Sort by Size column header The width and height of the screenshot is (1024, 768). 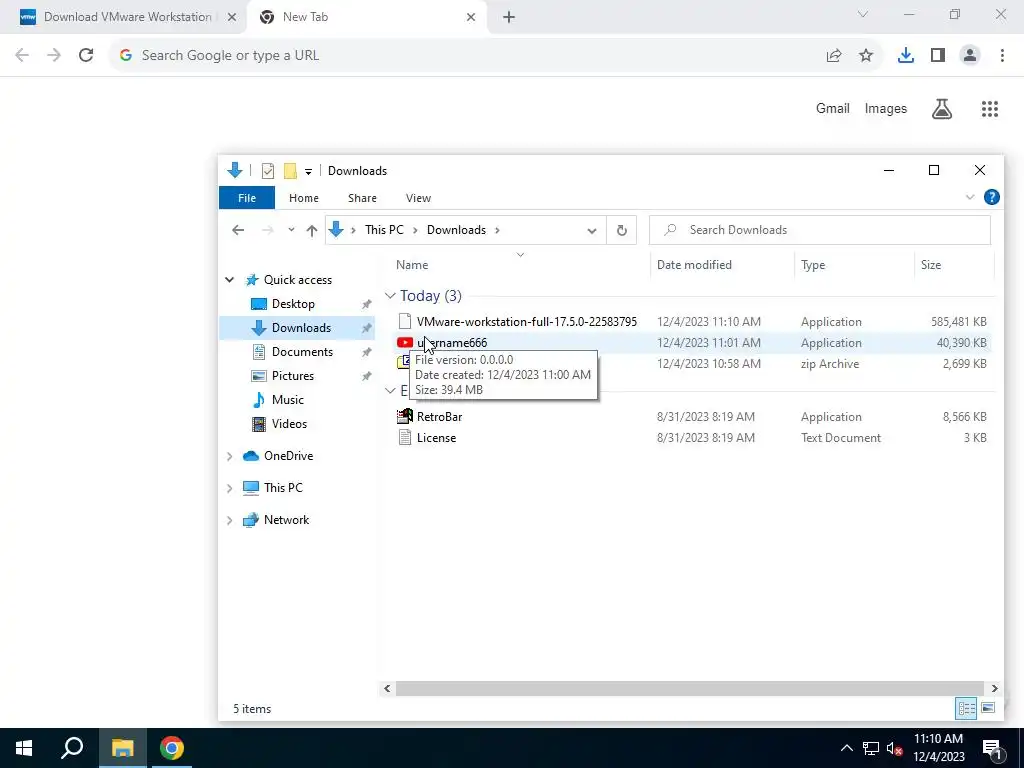[x=931, y=264]
